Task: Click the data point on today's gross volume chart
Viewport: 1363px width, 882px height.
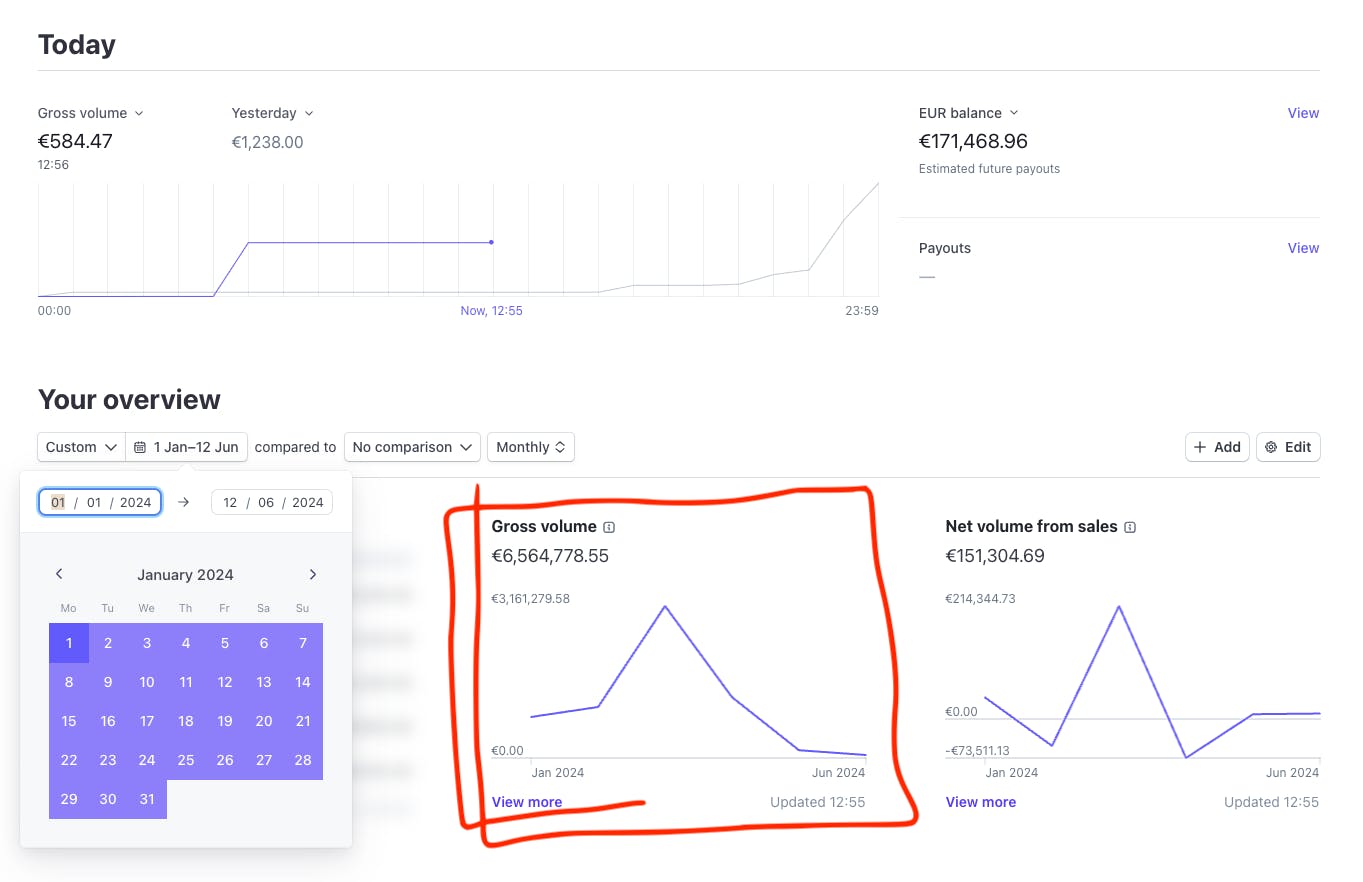Action: click(490, 242)
